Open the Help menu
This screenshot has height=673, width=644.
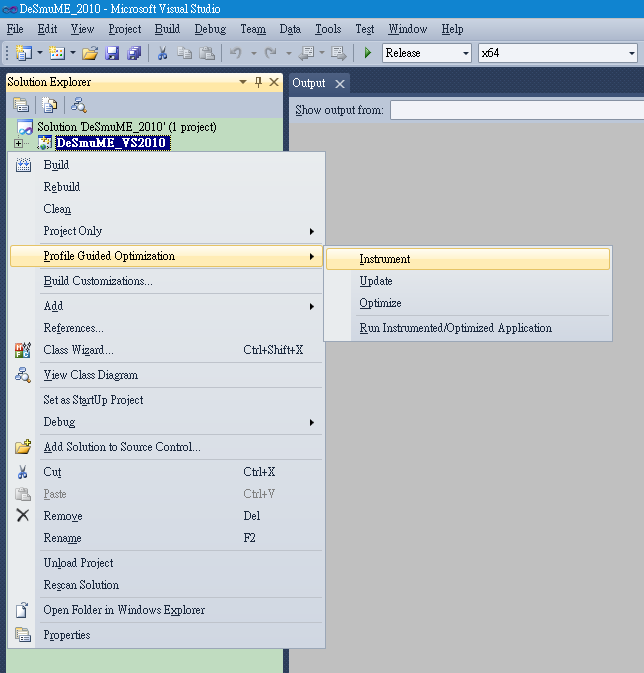pyautogui.click(x=452, y=29)
